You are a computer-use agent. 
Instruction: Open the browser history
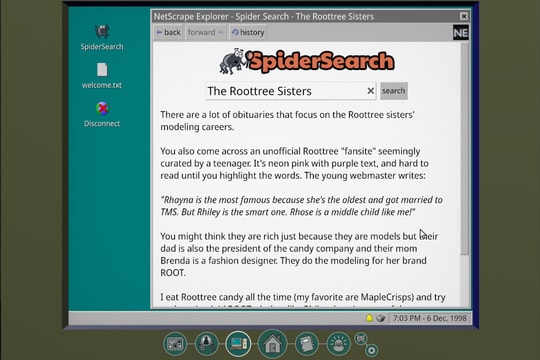pos(248,32)
